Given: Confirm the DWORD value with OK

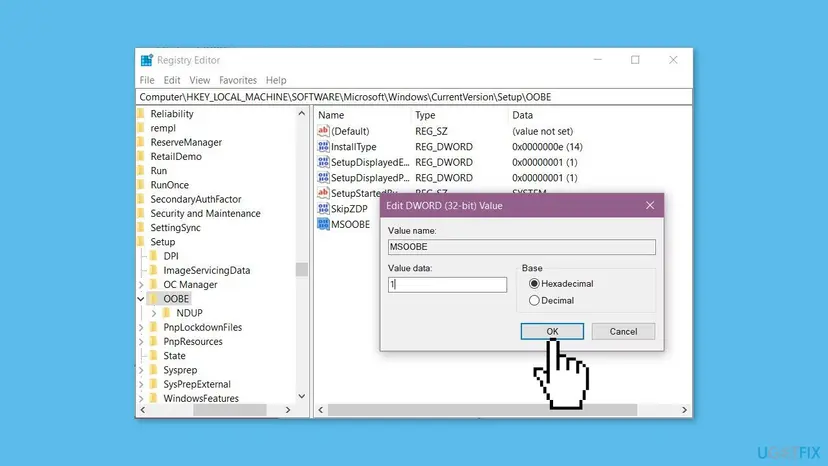Looking at the screenshot, I should tap(552, 331).
